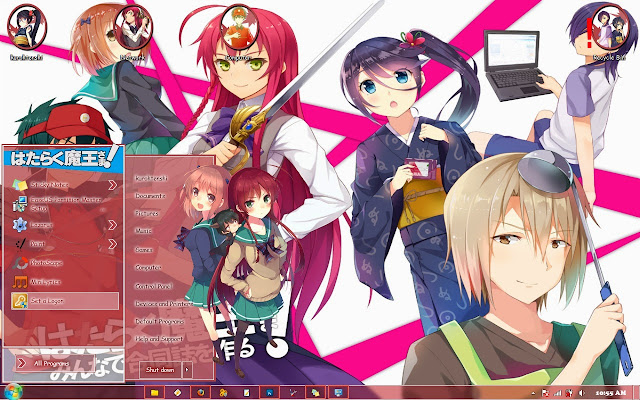Open Default Programs
The image size is (640, 400).
point(159,321)
